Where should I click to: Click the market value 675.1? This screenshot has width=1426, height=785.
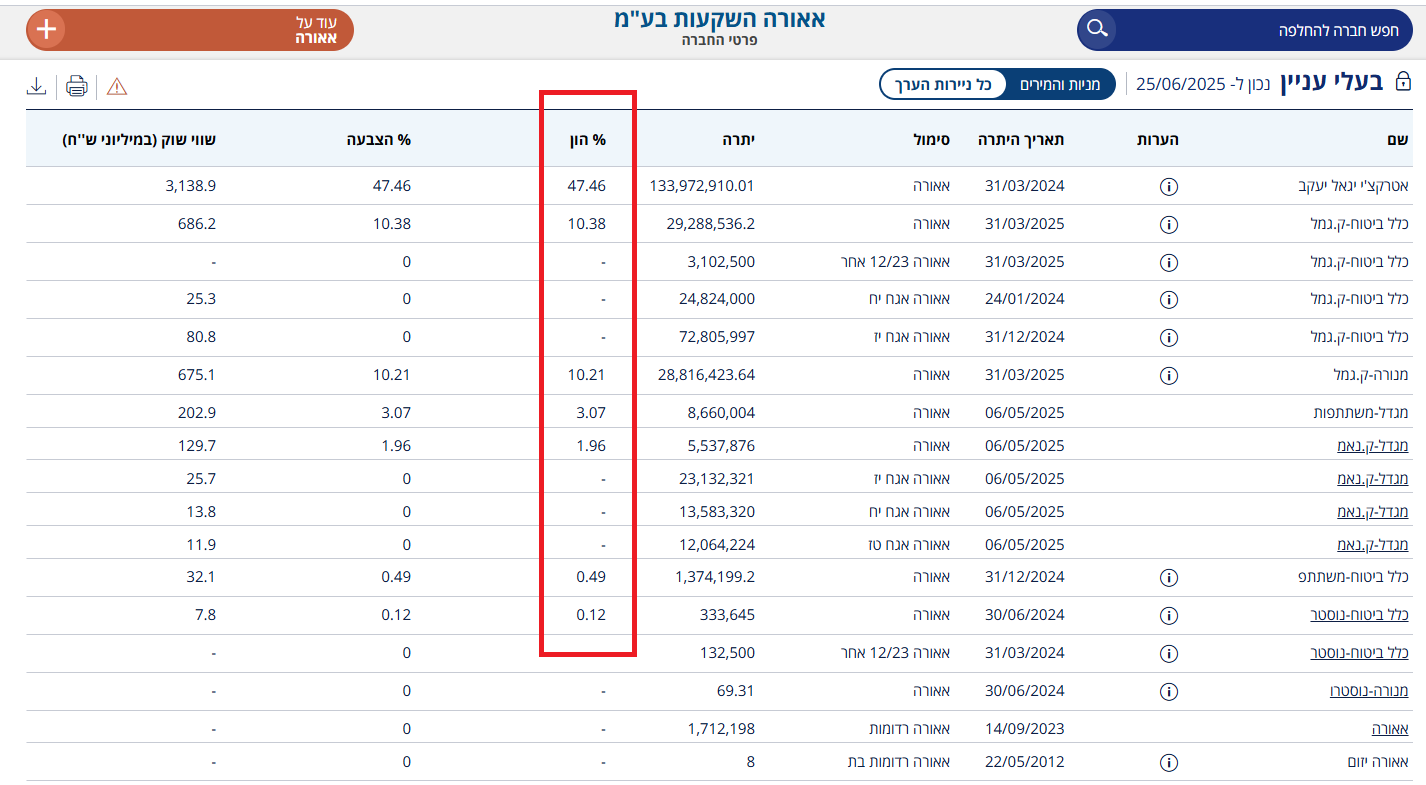[x=196, y=375]
